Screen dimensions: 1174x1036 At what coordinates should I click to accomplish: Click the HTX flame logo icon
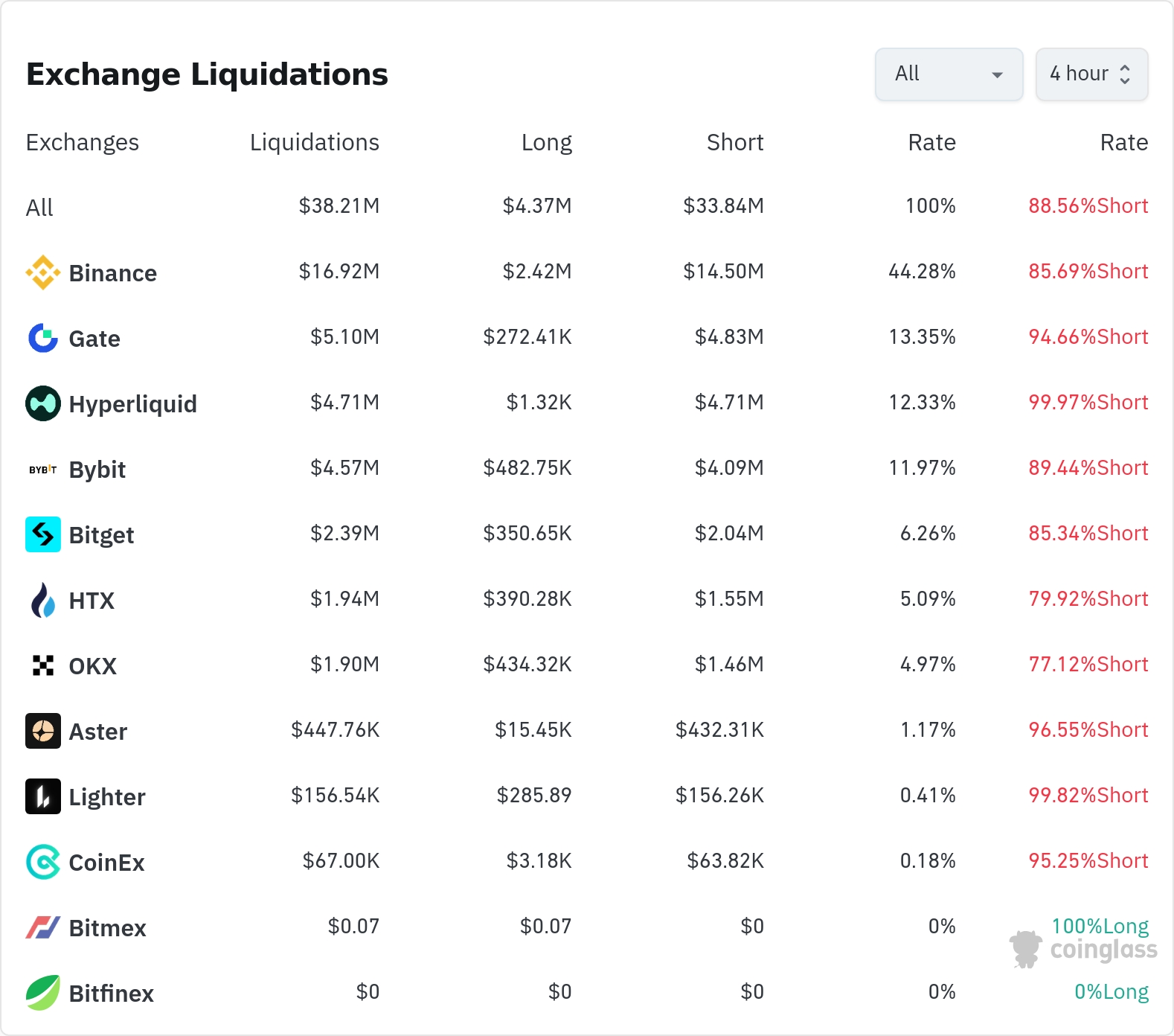(x=43, y=600)
